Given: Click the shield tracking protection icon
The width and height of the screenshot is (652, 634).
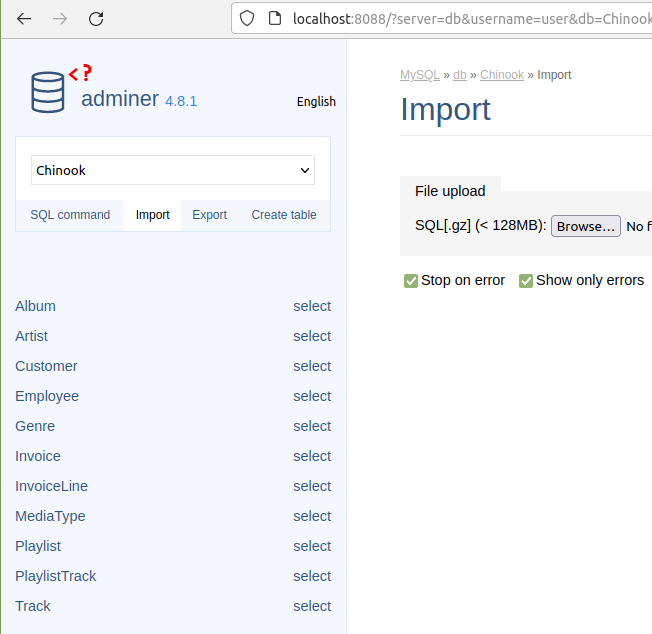Looking at the screenshot, I should [247, 18].
